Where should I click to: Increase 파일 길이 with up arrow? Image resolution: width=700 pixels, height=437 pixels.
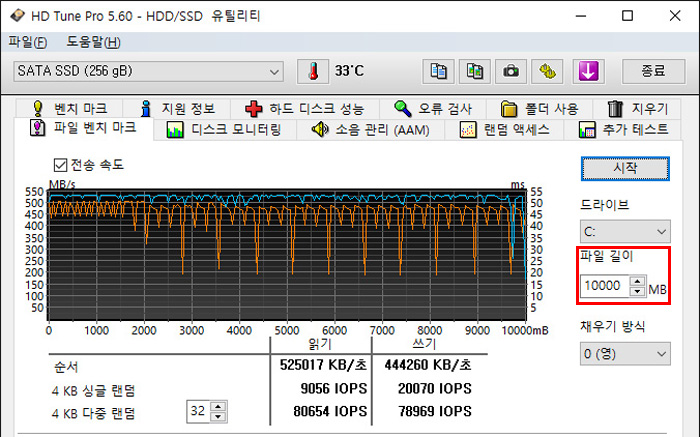pyautogui.click(x=638, y=281)
